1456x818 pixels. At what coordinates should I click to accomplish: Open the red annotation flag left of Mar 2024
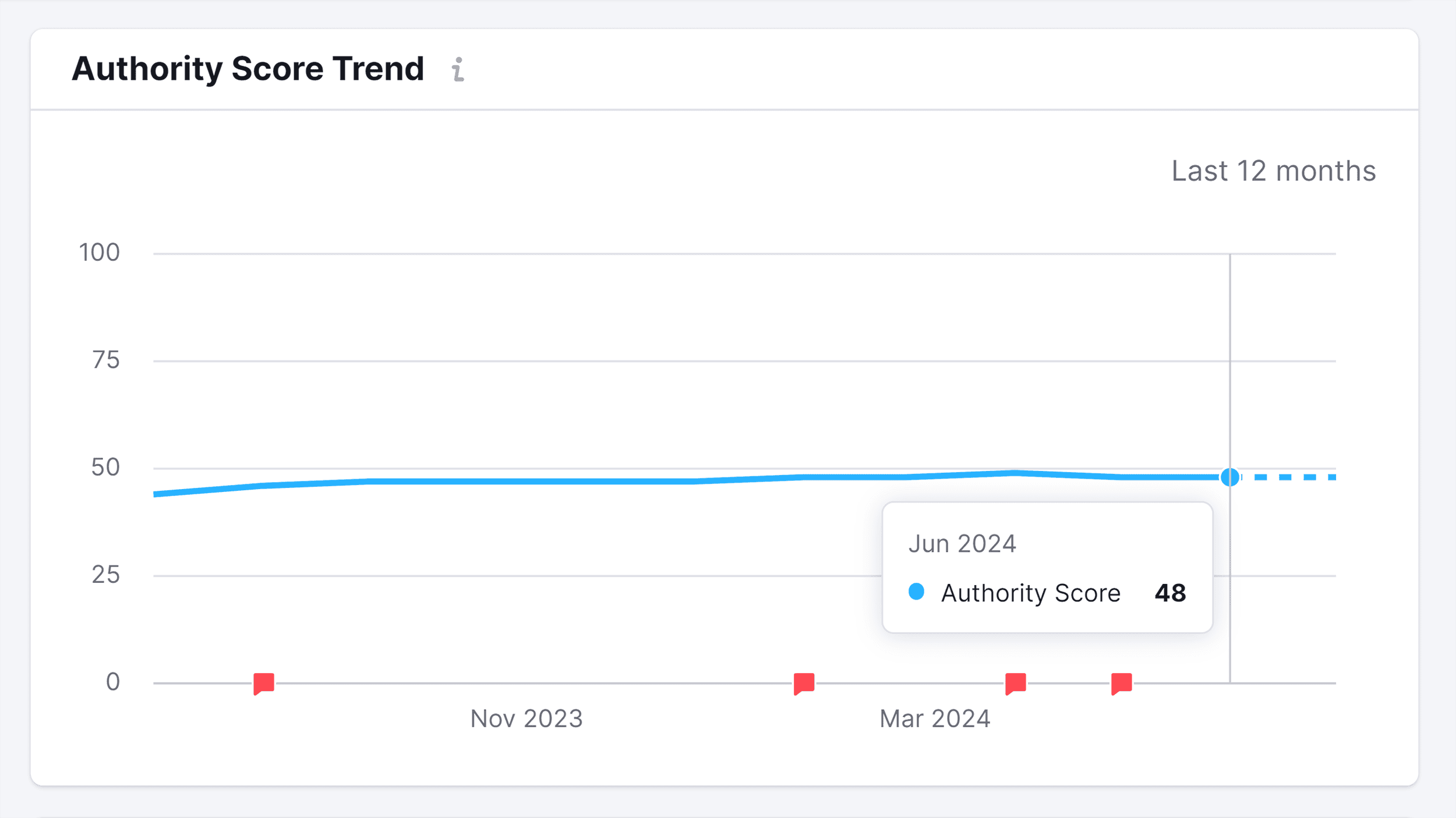804,684
